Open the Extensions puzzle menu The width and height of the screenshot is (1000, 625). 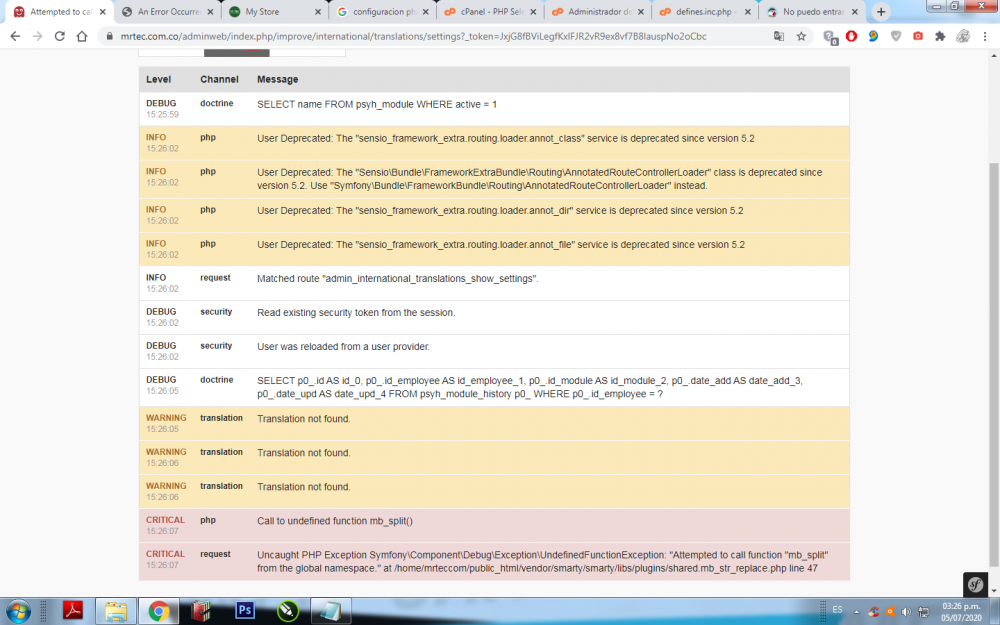point(940,36)
